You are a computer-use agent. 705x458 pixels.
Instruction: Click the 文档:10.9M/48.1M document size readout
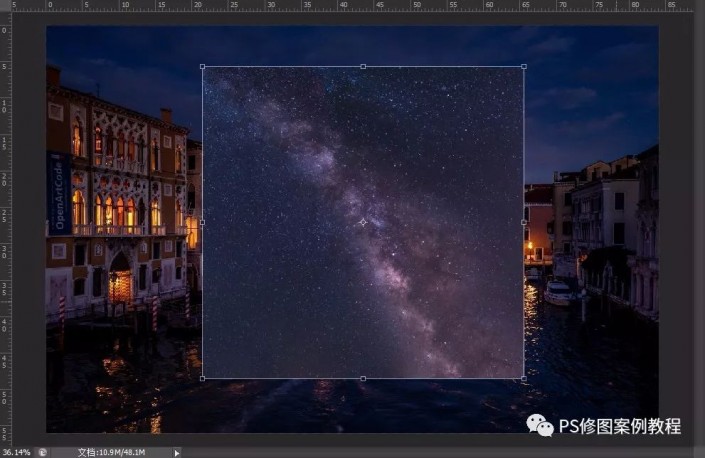pyautogui.click(x=112, y=453)
